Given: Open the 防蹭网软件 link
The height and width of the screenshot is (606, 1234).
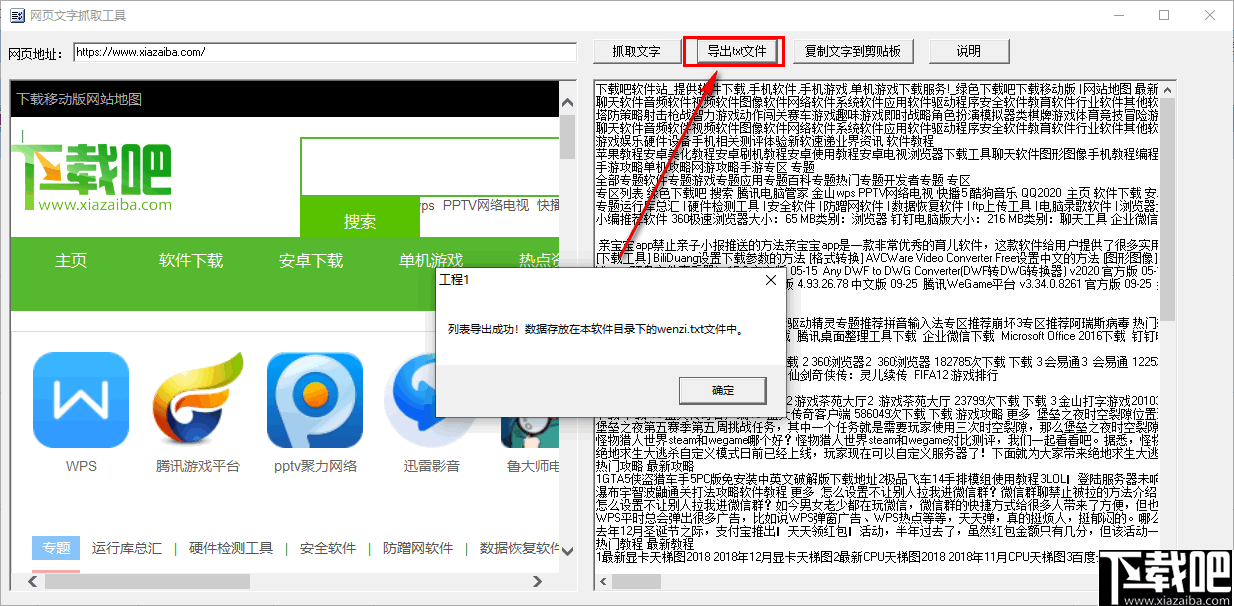Looking at the screenshot, I should 418,548.
